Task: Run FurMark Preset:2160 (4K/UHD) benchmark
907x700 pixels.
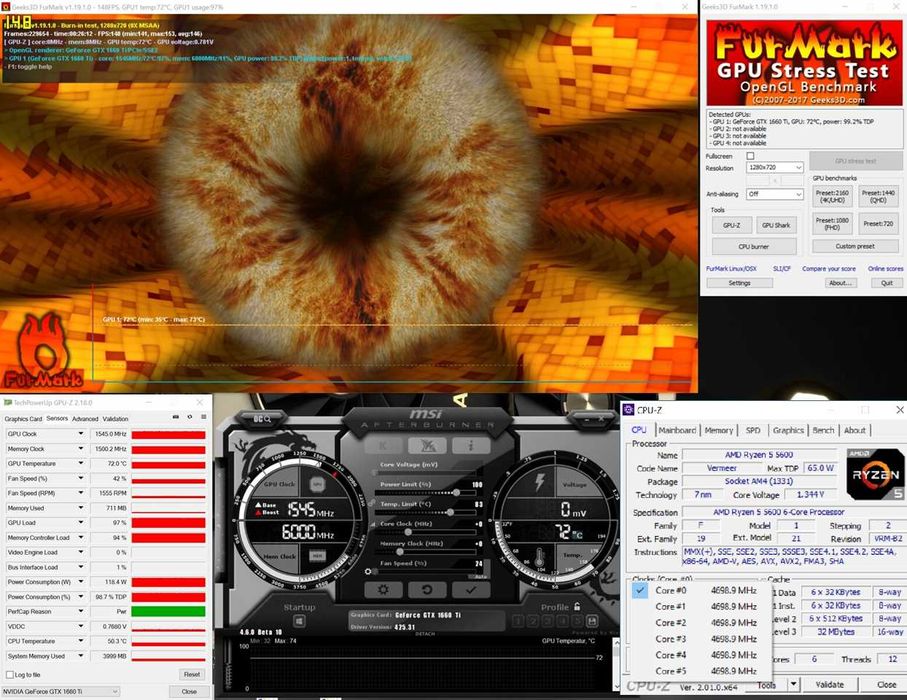Action: coord(832,197)
